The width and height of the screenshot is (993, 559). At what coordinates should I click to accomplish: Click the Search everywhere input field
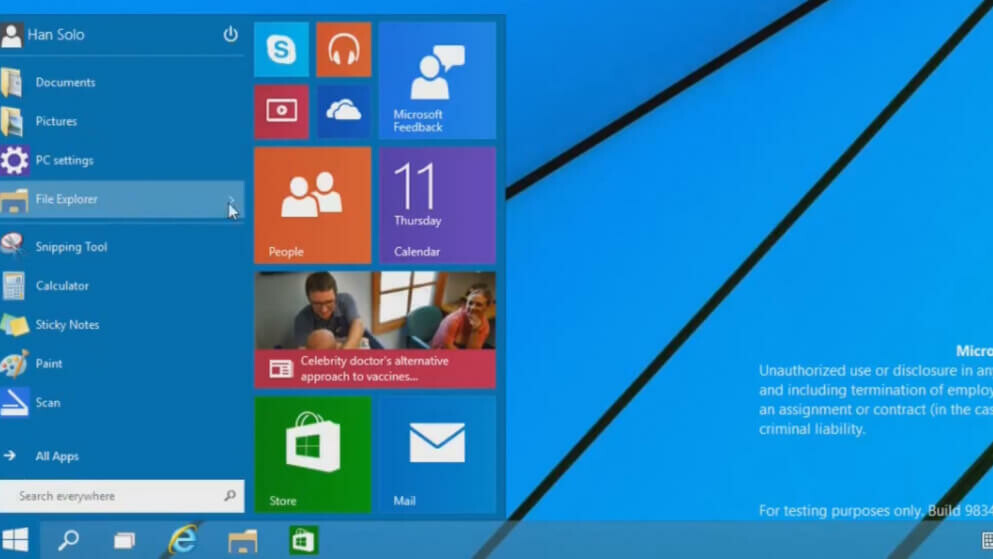tap(122, 496)
